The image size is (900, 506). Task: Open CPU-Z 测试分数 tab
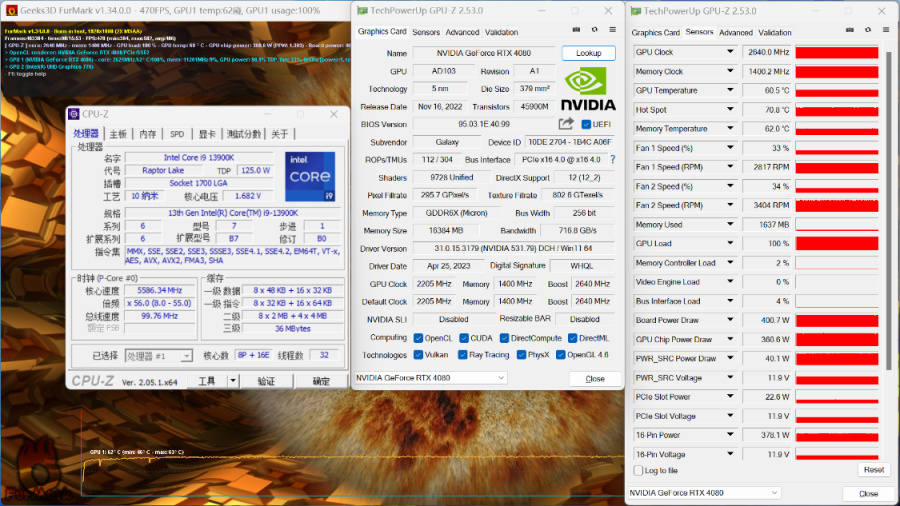click(x=243, y=134)
